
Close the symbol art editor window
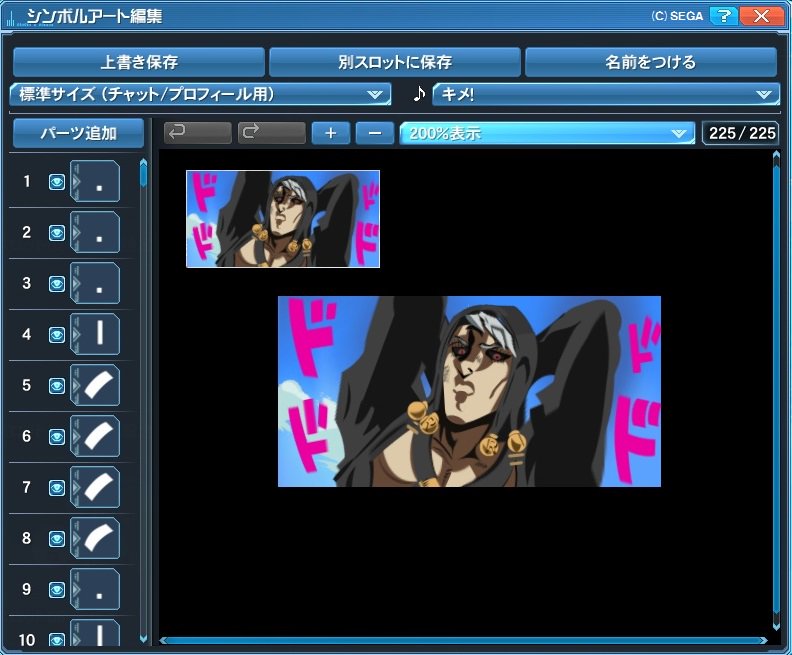[761, 16]
